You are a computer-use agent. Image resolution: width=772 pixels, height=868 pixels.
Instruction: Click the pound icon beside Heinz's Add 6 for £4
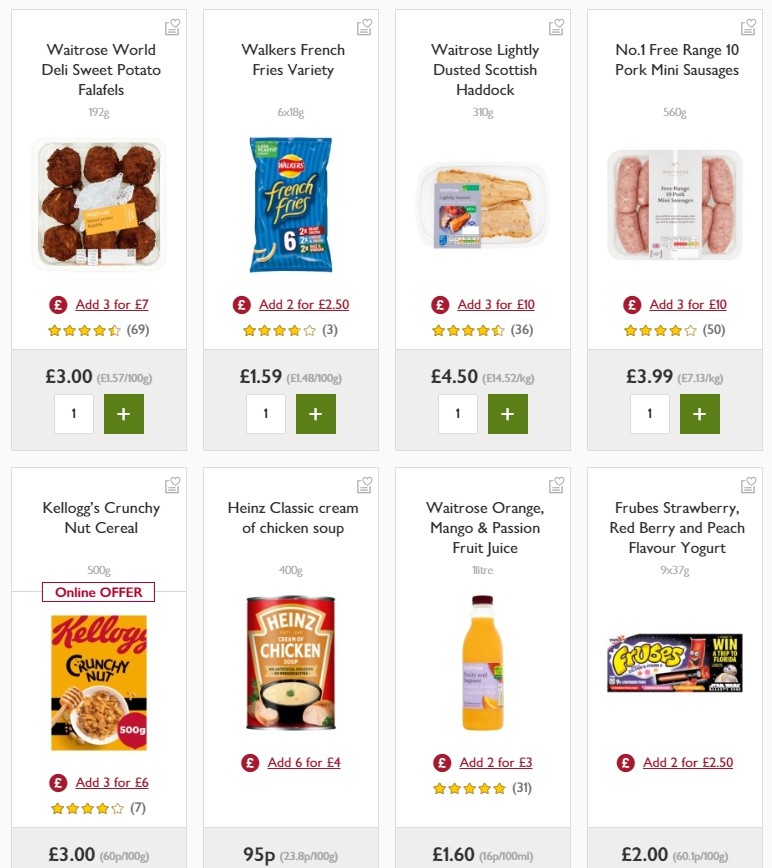[249, 762]
